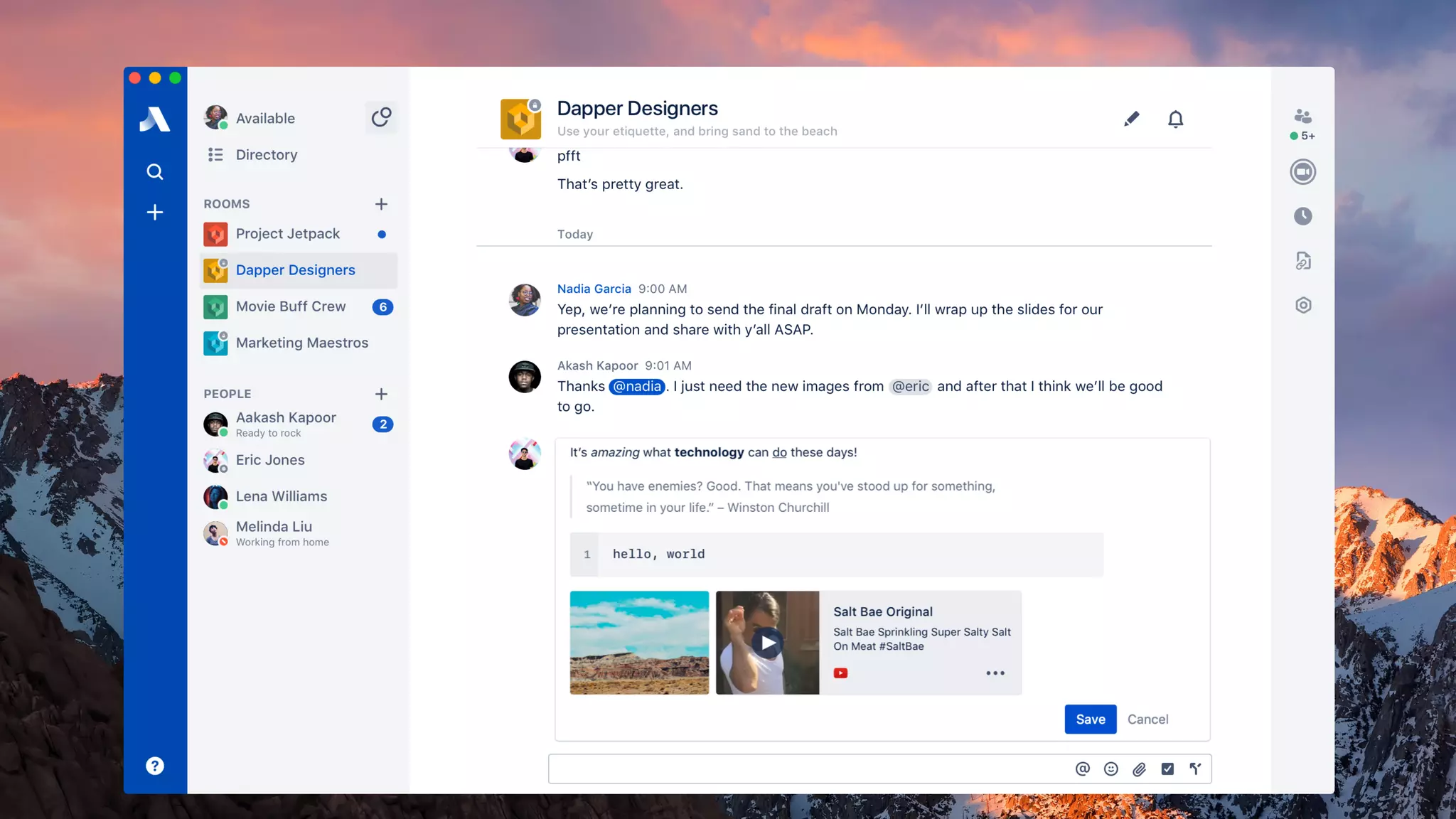Click the Nadia Garcia name link
The width and height of the screenshot is (1456, 819).
pyautogui.click(x=594, y=289)
